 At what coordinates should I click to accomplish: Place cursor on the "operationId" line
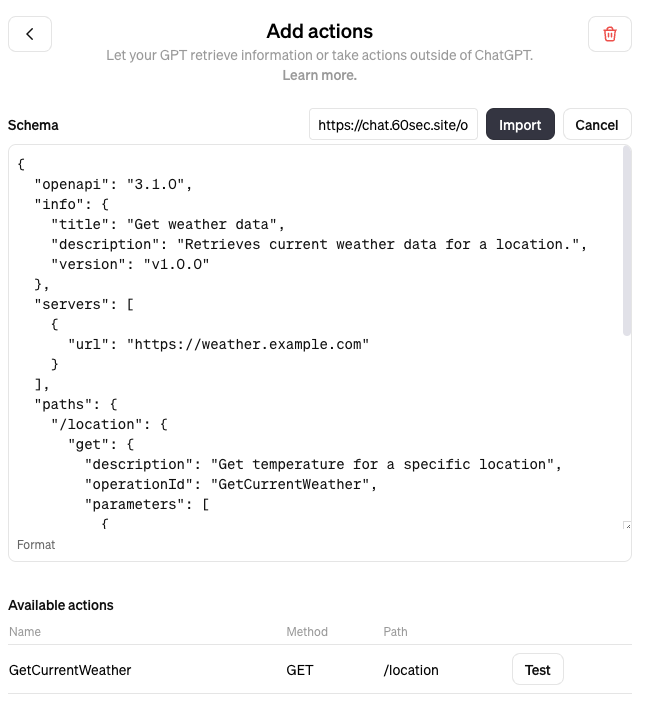pos(231,484)
